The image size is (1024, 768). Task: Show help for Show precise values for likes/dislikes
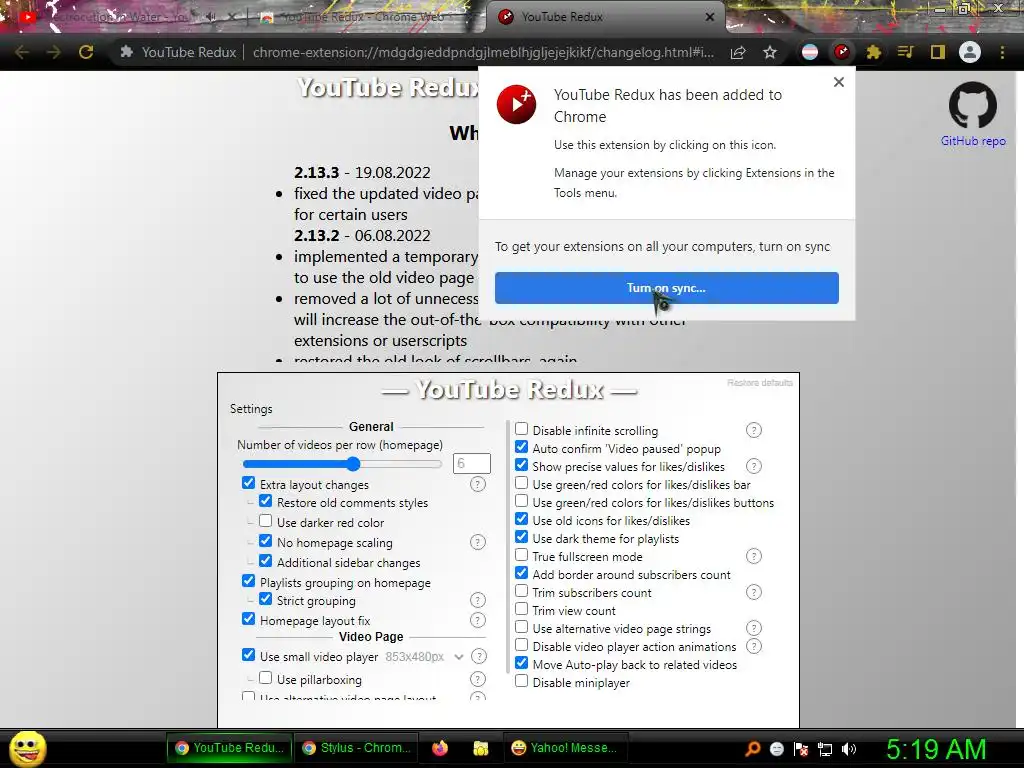click(754, 466)
